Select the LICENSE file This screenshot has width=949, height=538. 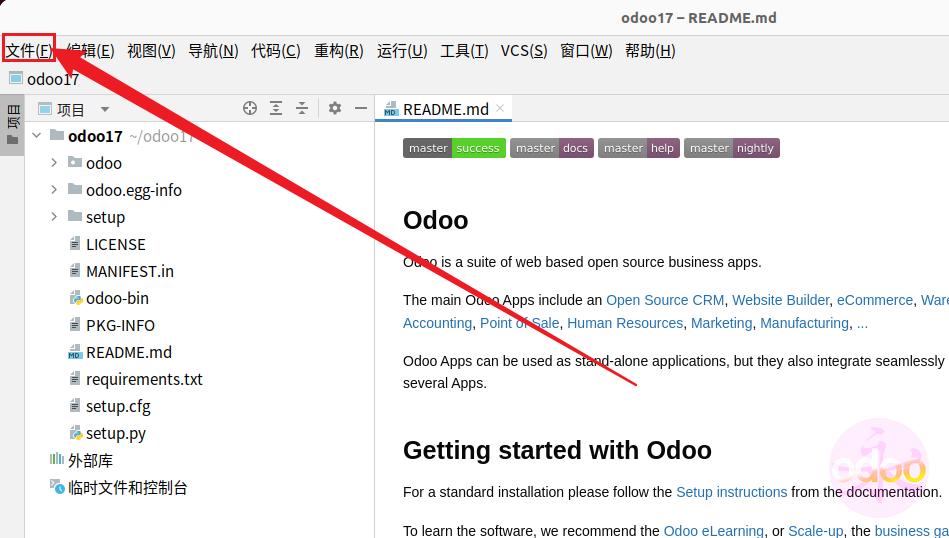pyautogui.click(x=116, y=244)
